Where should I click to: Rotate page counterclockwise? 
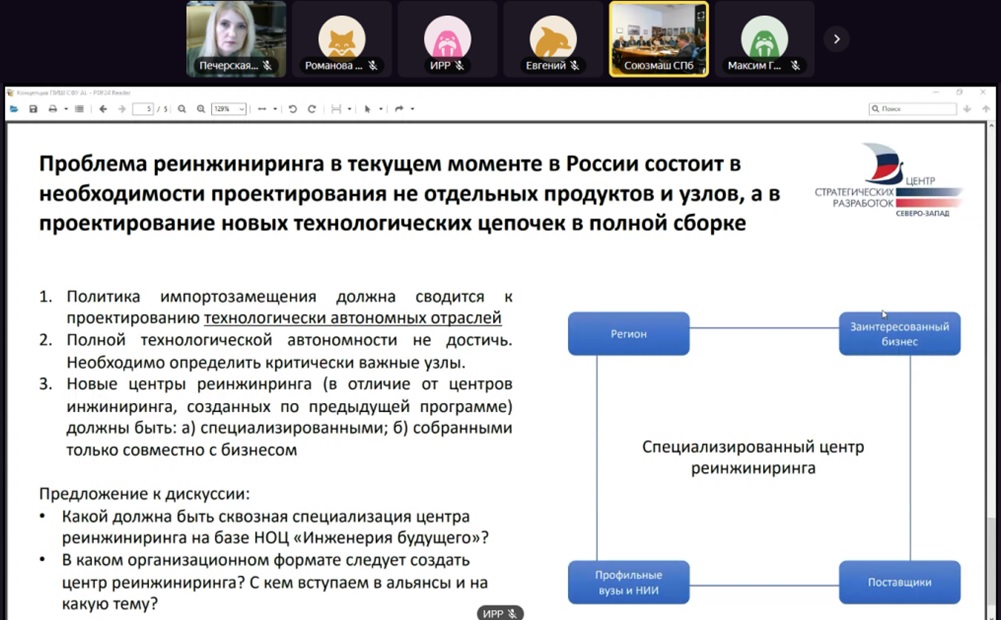click(293, 109)
